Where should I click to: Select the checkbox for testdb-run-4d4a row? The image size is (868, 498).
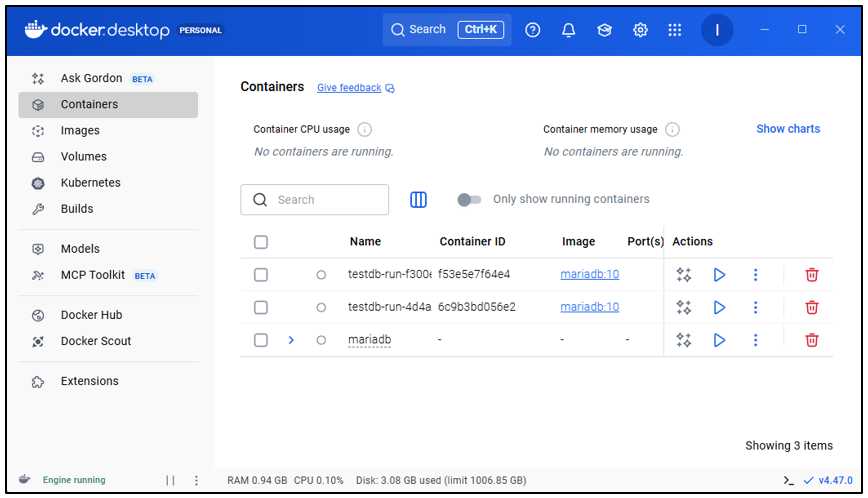[261, 307]
